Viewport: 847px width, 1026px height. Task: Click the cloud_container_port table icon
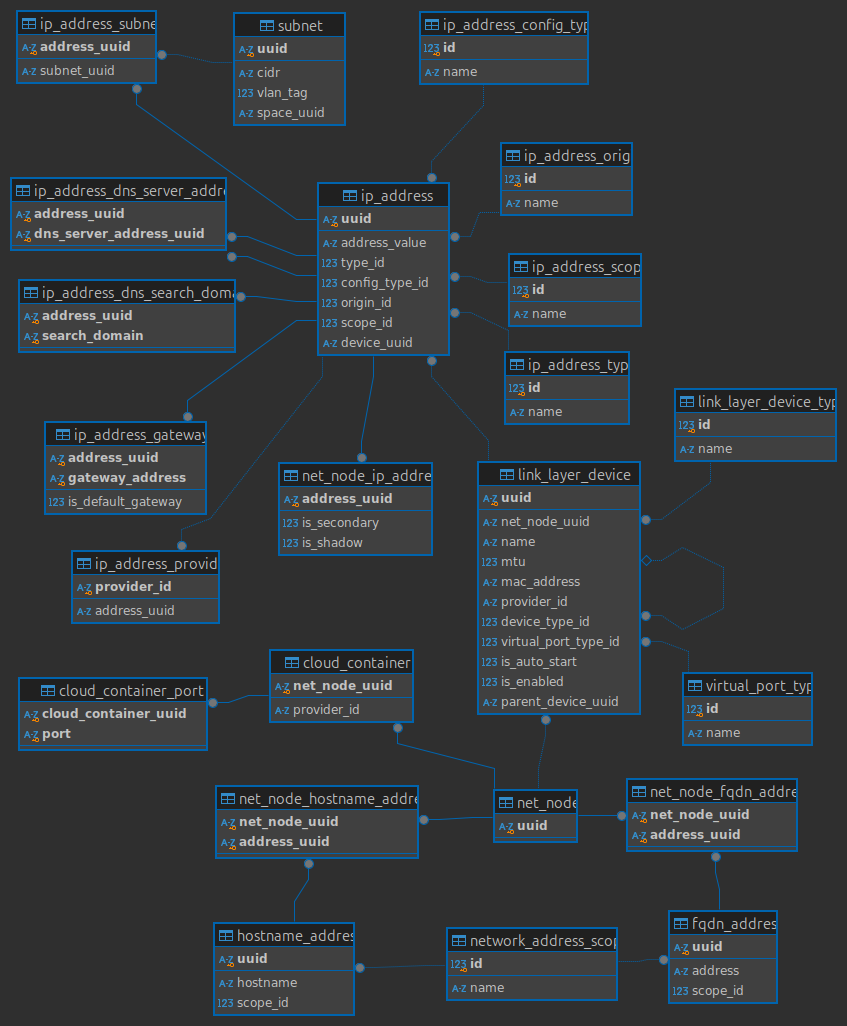pyautogui.click(x=48, y=691)
